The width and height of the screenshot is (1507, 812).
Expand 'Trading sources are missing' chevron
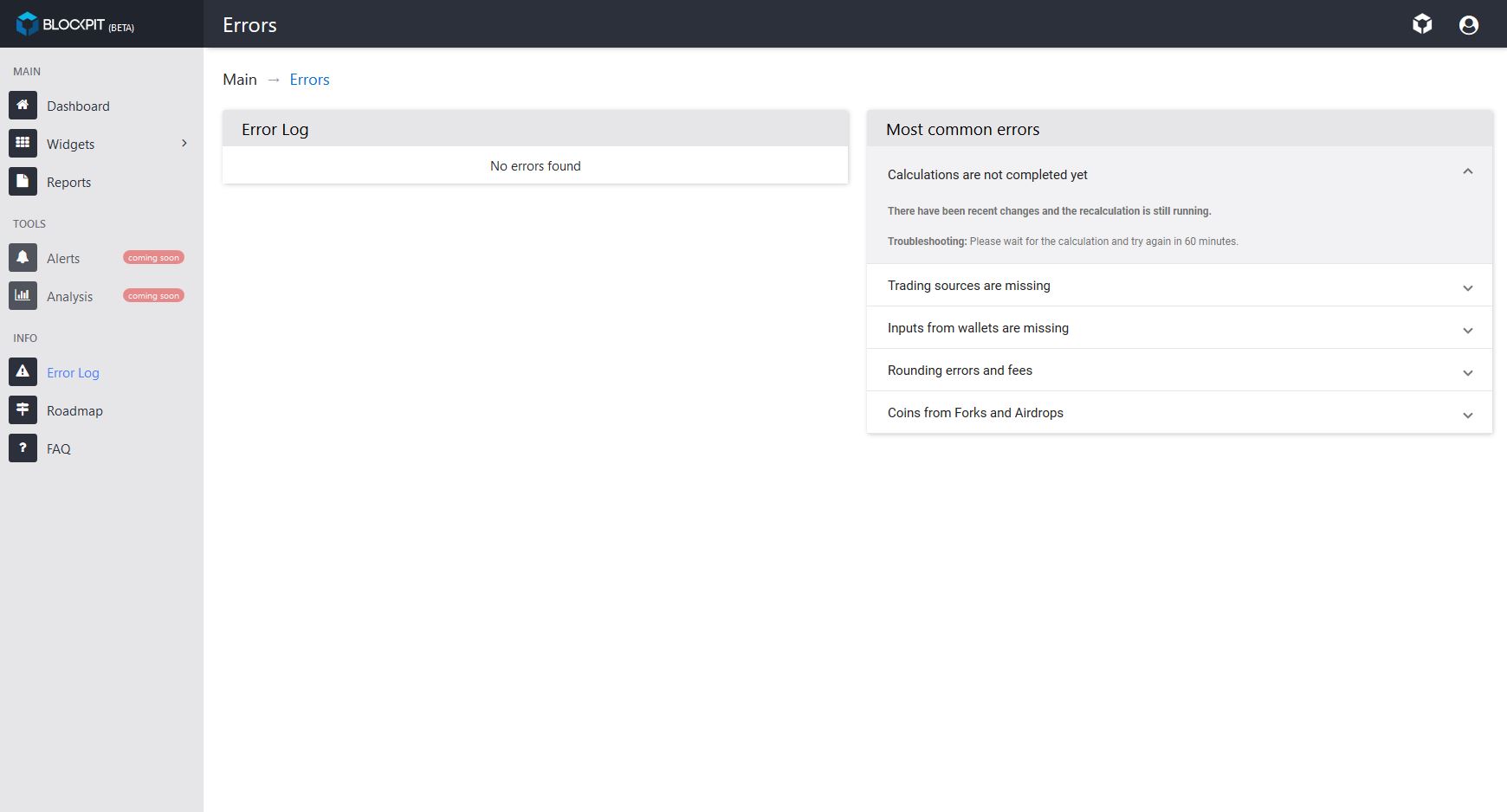(x=1468, y=288)
